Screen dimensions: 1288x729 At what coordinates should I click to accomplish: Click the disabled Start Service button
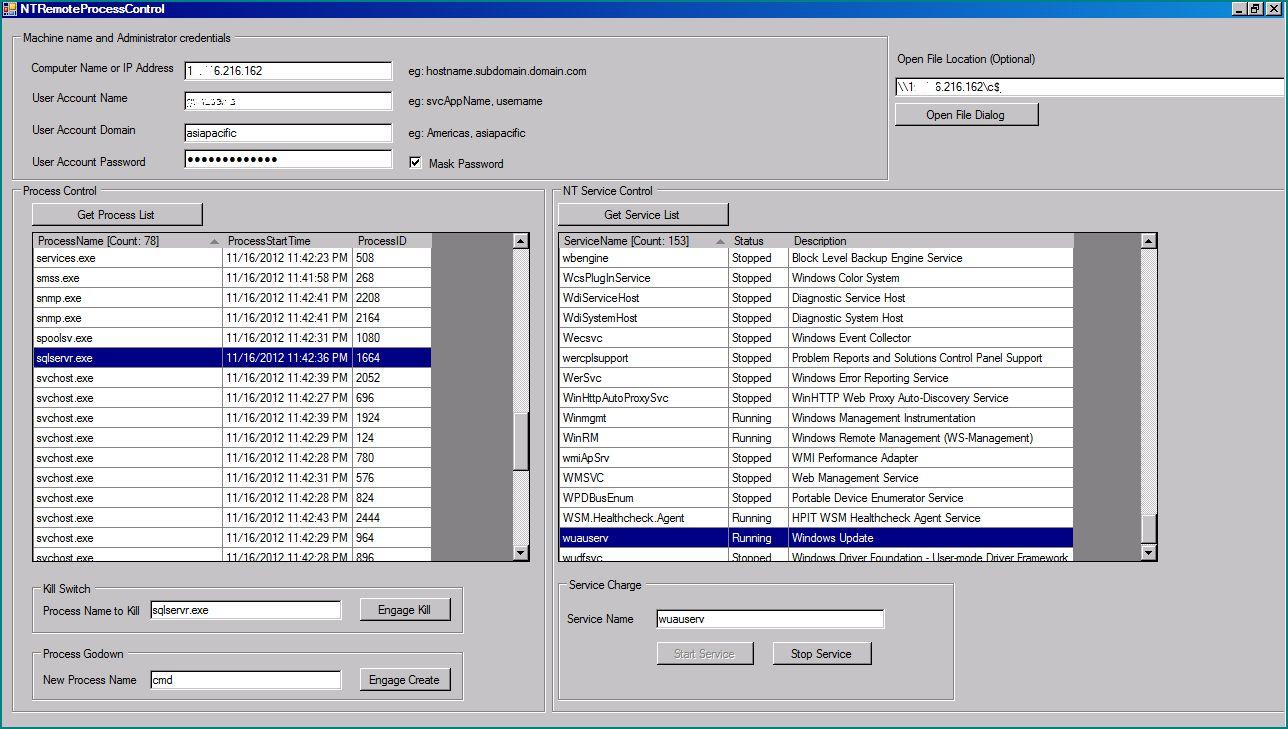tap(704, 654)
